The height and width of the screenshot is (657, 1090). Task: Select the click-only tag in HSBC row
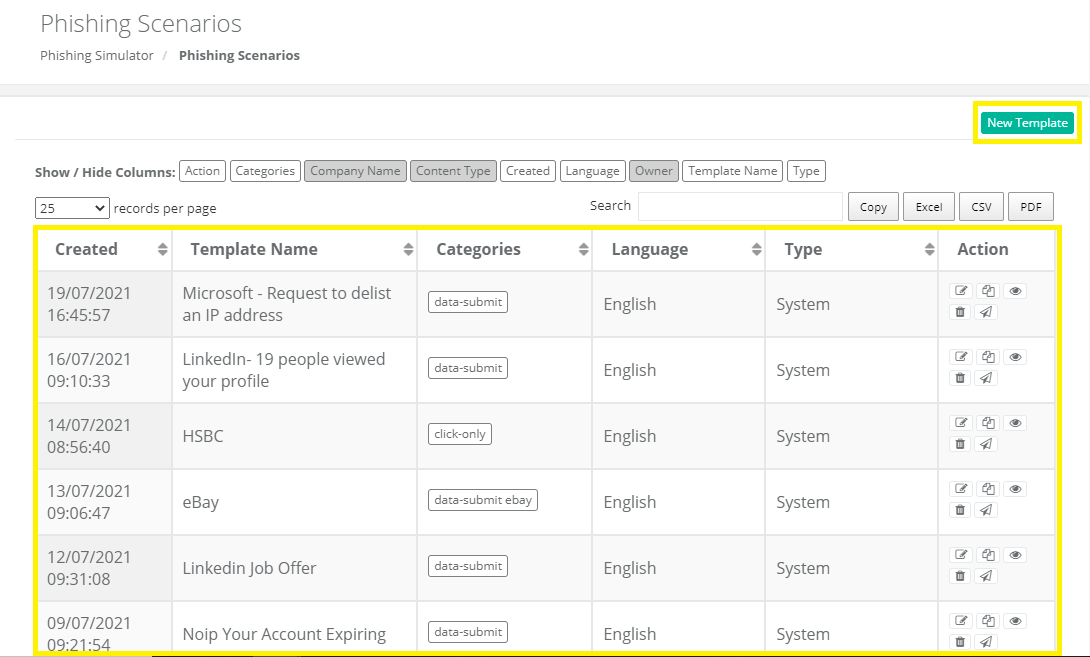459,434
